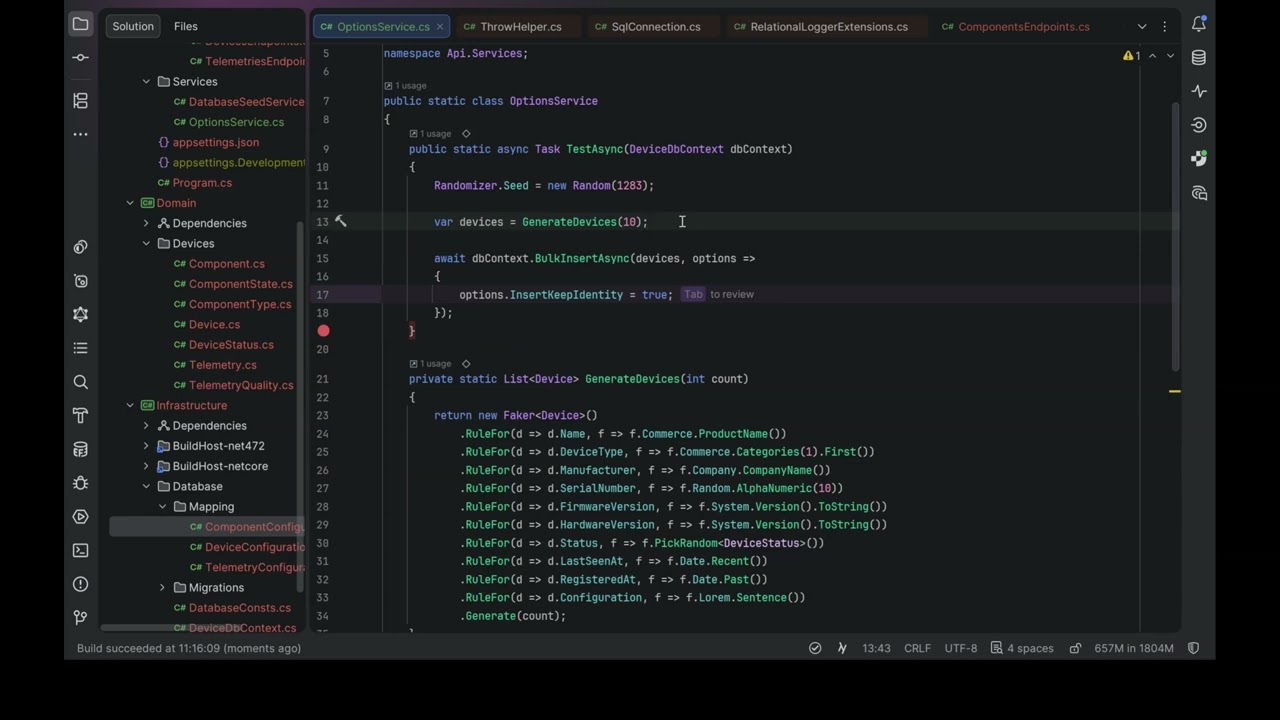
Task: Collapse the Services folder
Action: pyautogui.click(x=146, y=82)
